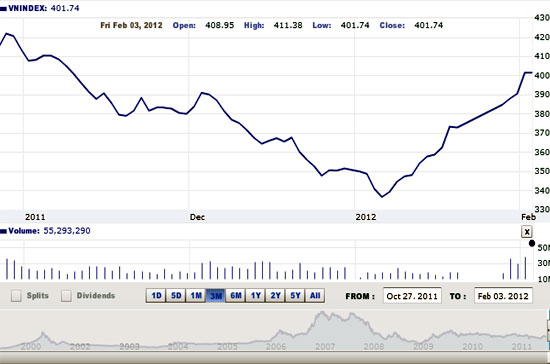Viewport: 550px width, 364px height.
Task: Select the 1Y time range
Action: [255, 296]
